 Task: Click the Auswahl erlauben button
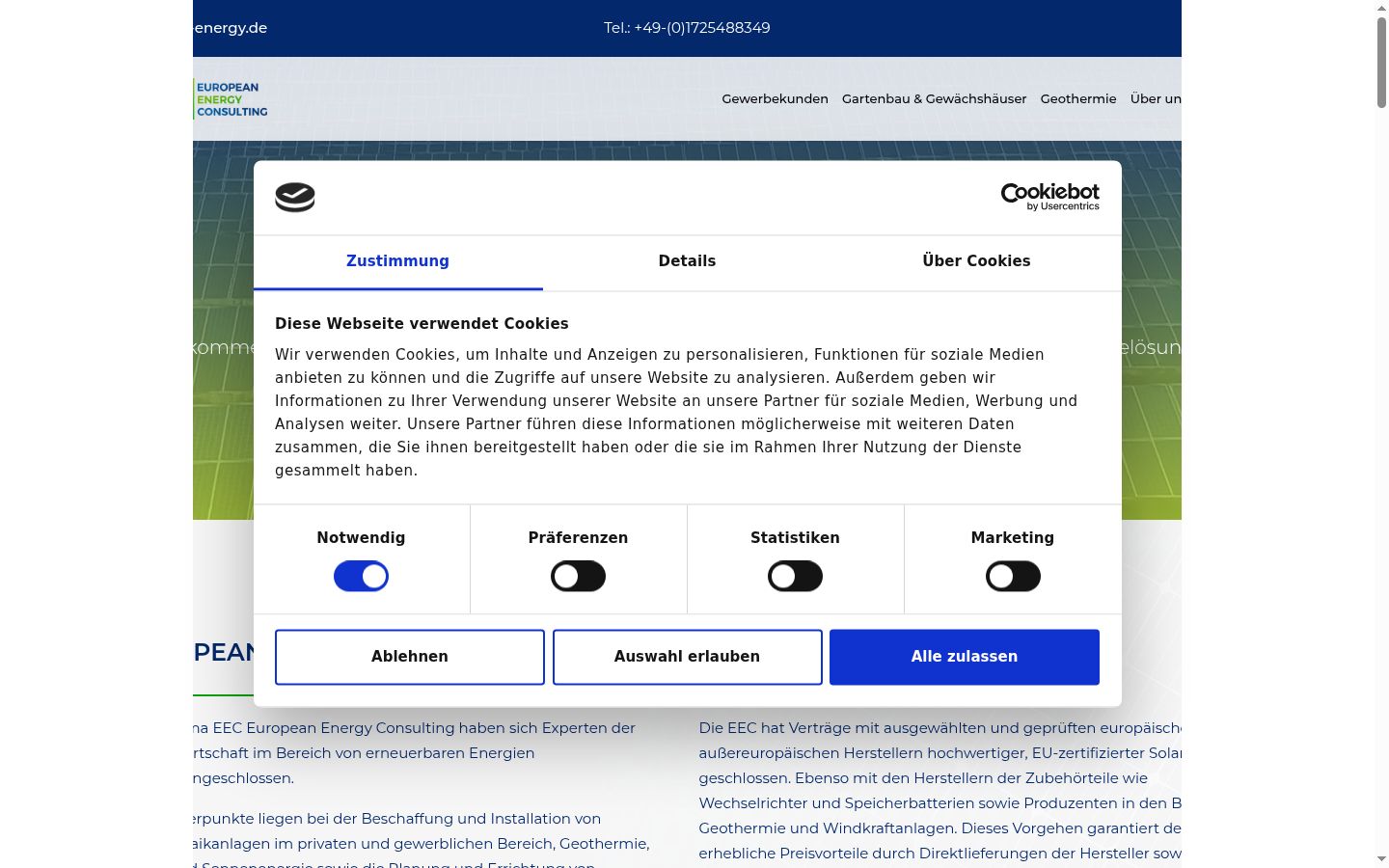coord(687,657)
